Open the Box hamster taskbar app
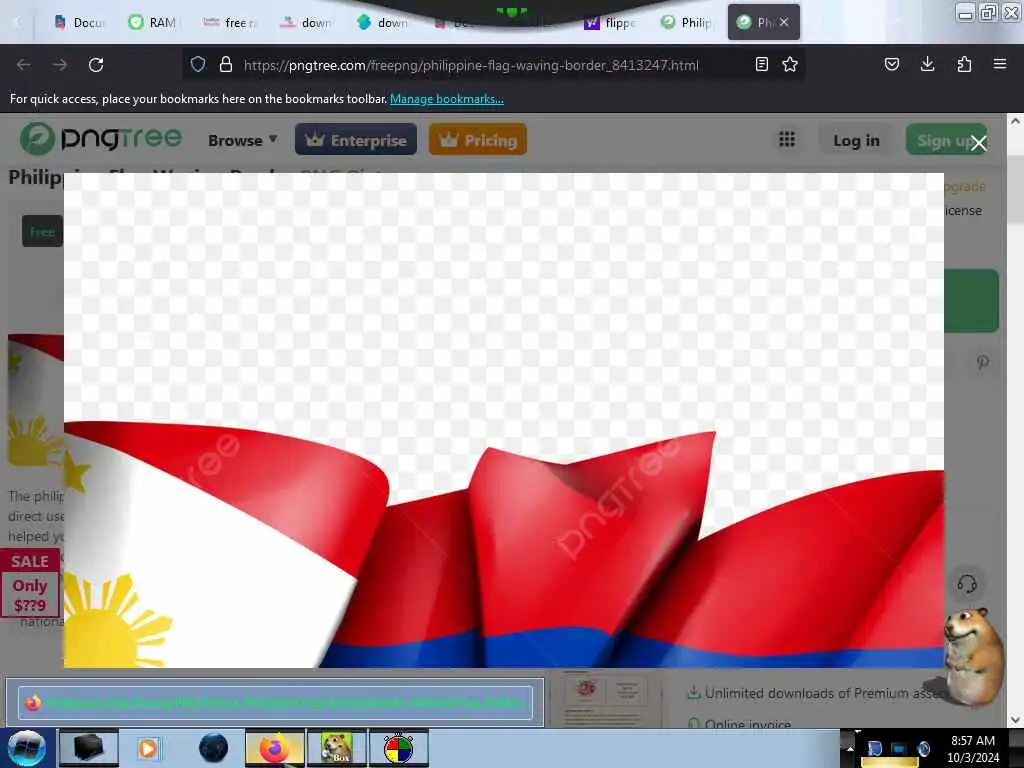1024x768 pixels. click(337, 748)
